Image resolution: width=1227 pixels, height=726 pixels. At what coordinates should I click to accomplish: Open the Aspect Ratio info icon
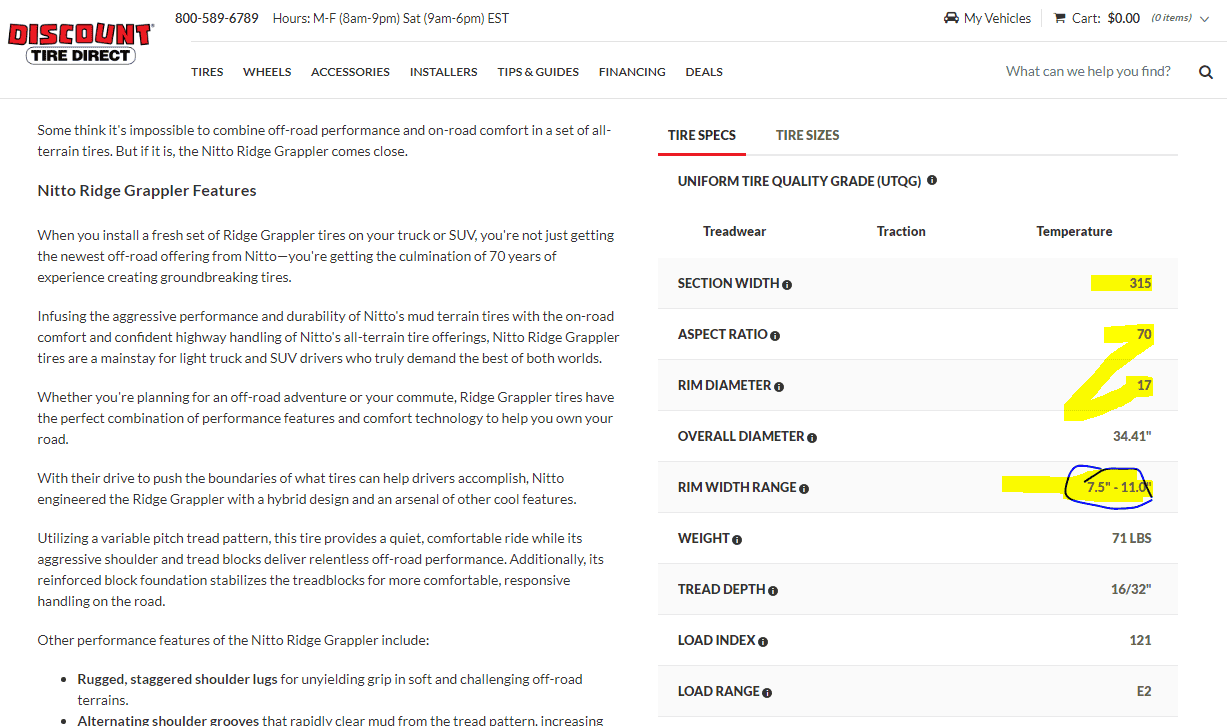pyautogui.click(x=775, y=336)
